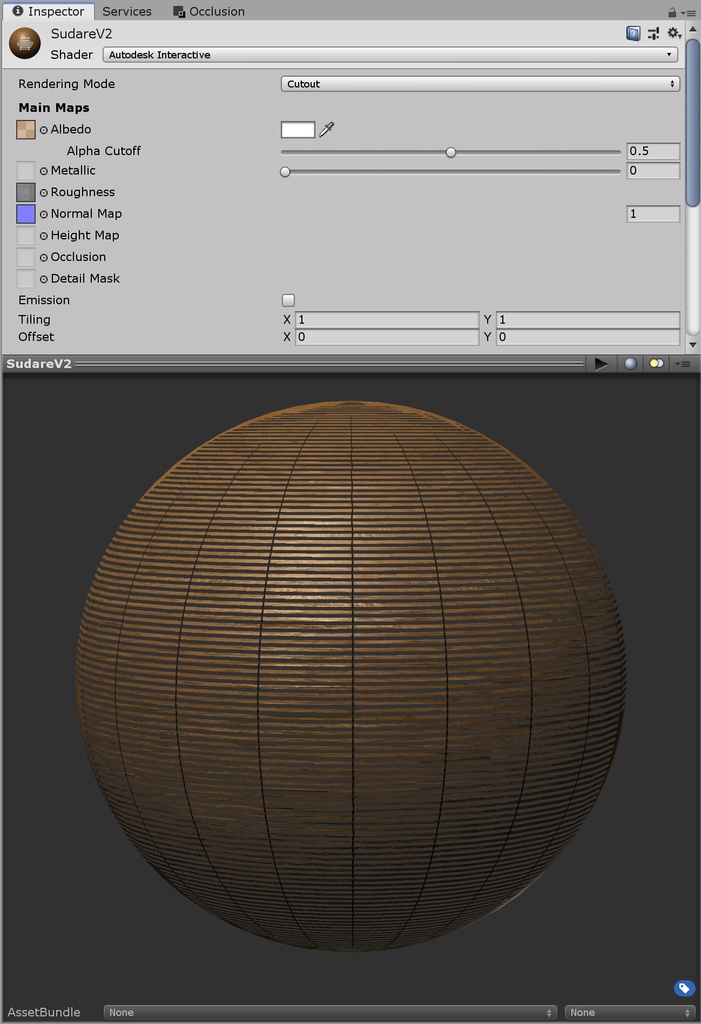This screenshot has width=701, height=1024.
Task: Open the Normal Map texture object picker
Action: 44,214
